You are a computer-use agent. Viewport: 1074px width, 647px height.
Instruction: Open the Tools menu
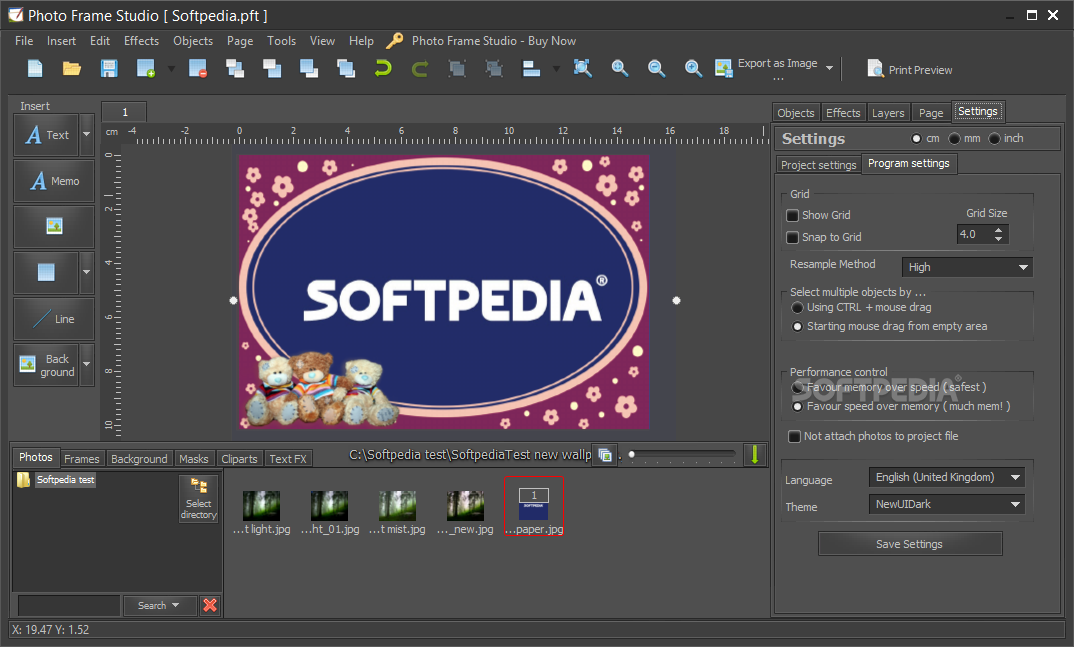(x=282, y=41)
